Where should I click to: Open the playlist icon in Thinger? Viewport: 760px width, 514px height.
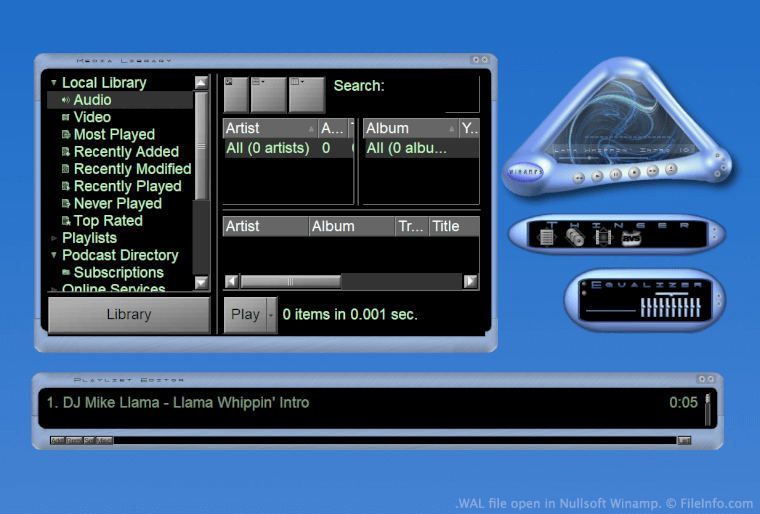(x=546, y=237)
